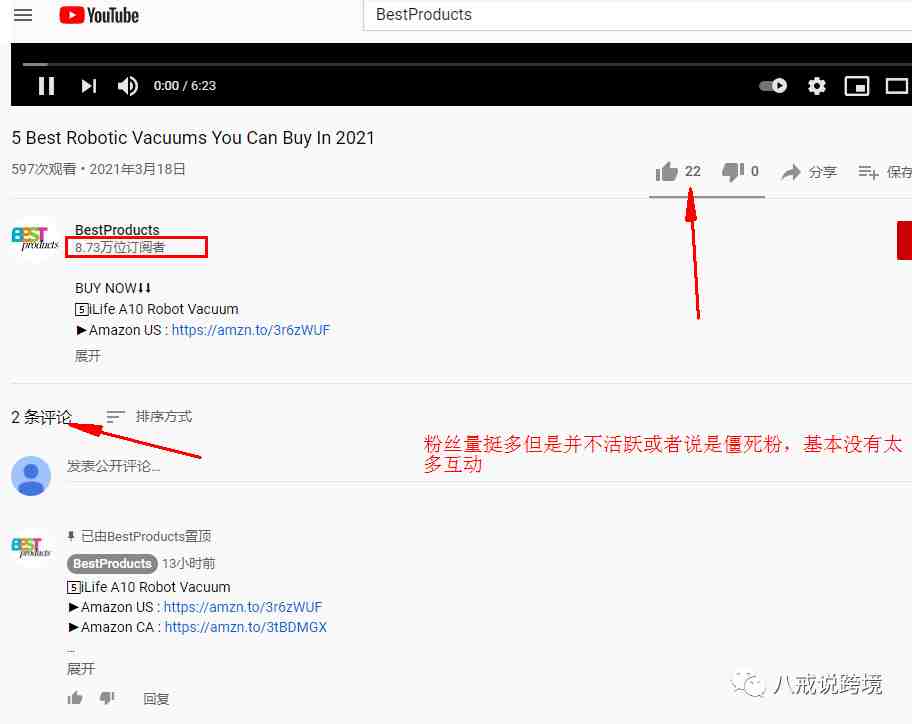Enable theater mode view

tap(897, 86)
